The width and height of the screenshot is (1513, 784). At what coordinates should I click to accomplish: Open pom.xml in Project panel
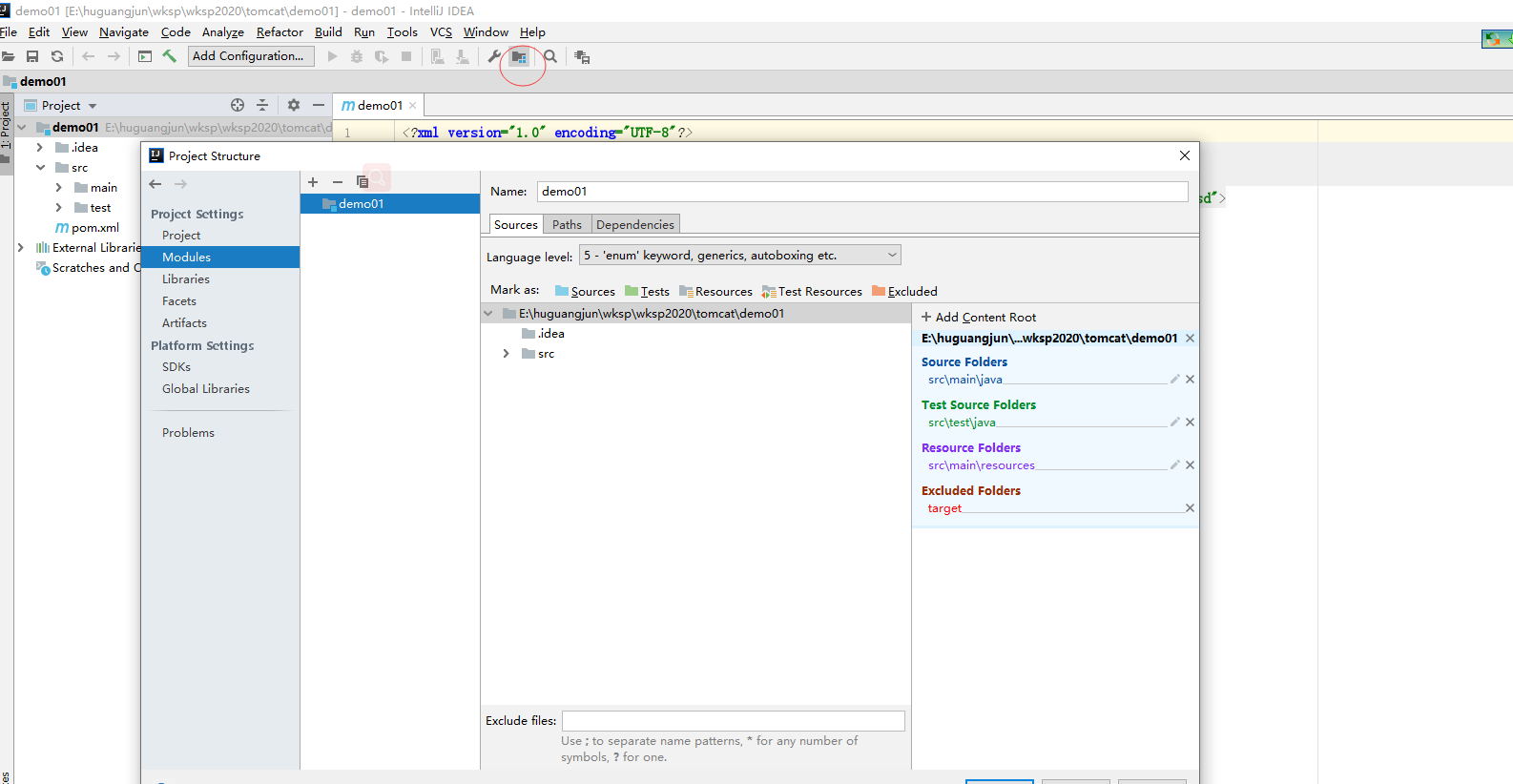point(88,228)
